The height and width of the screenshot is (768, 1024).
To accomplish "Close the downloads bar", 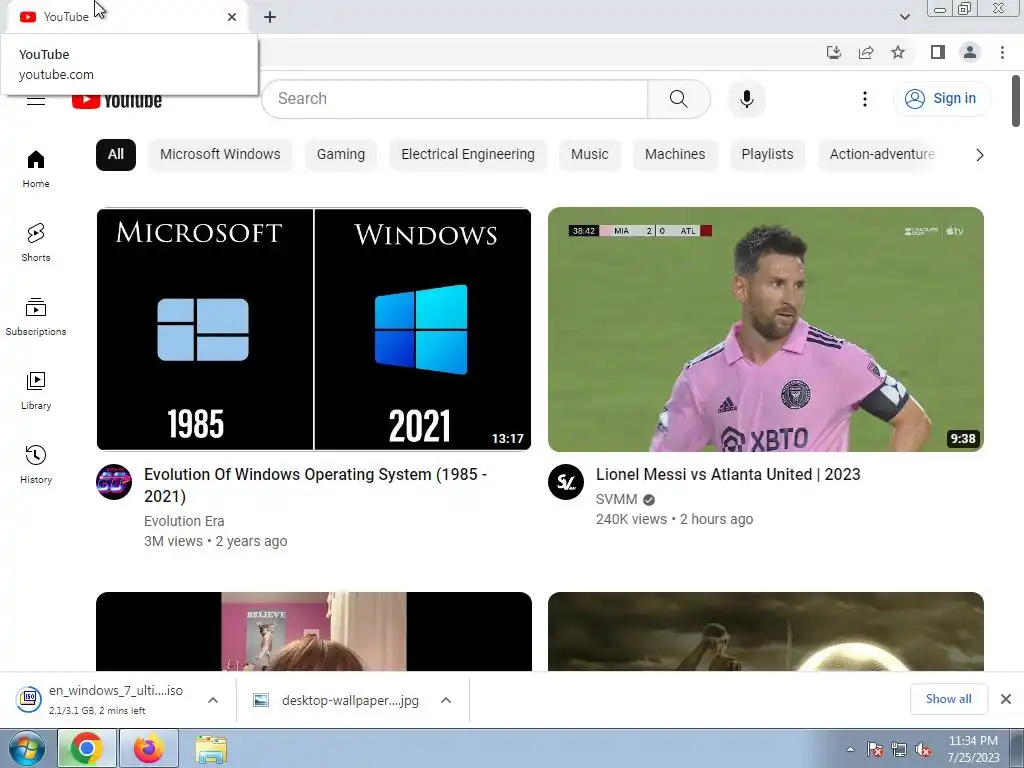I will click(1006, 699).
